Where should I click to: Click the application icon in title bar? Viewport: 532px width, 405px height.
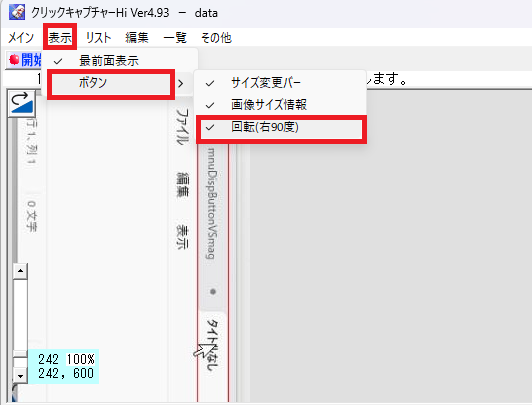17,12
